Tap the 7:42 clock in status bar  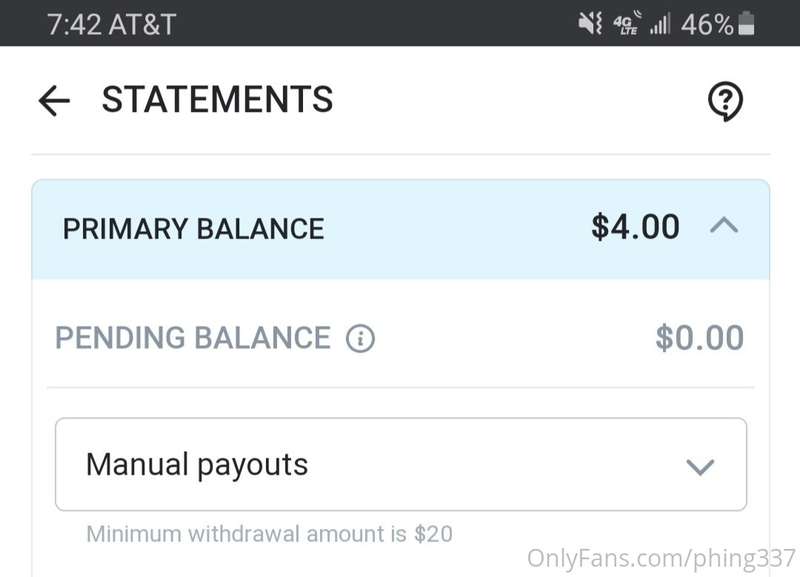click(x=74, y=24)
